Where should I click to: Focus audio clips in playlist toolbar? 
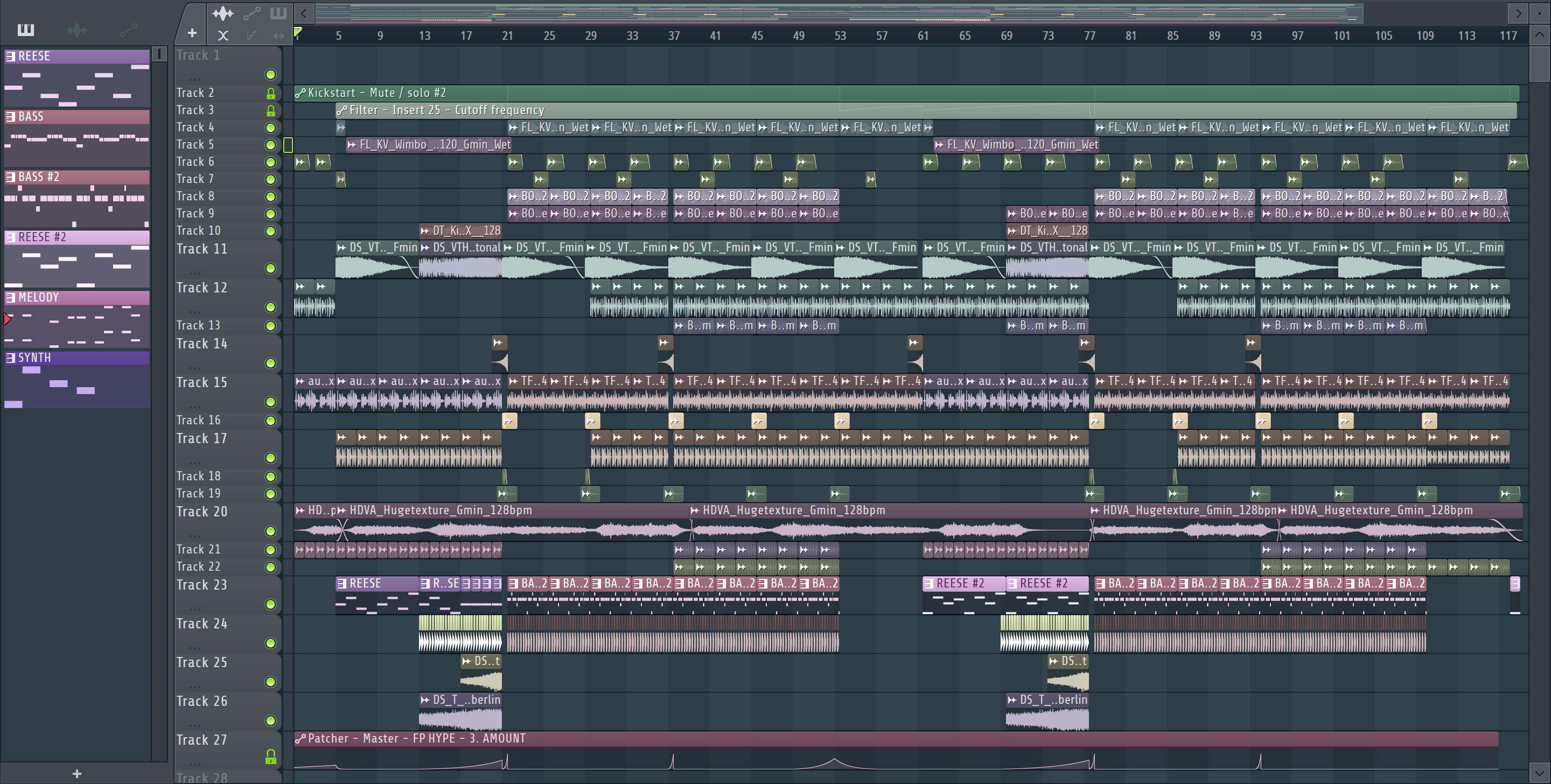pos(223,13)
